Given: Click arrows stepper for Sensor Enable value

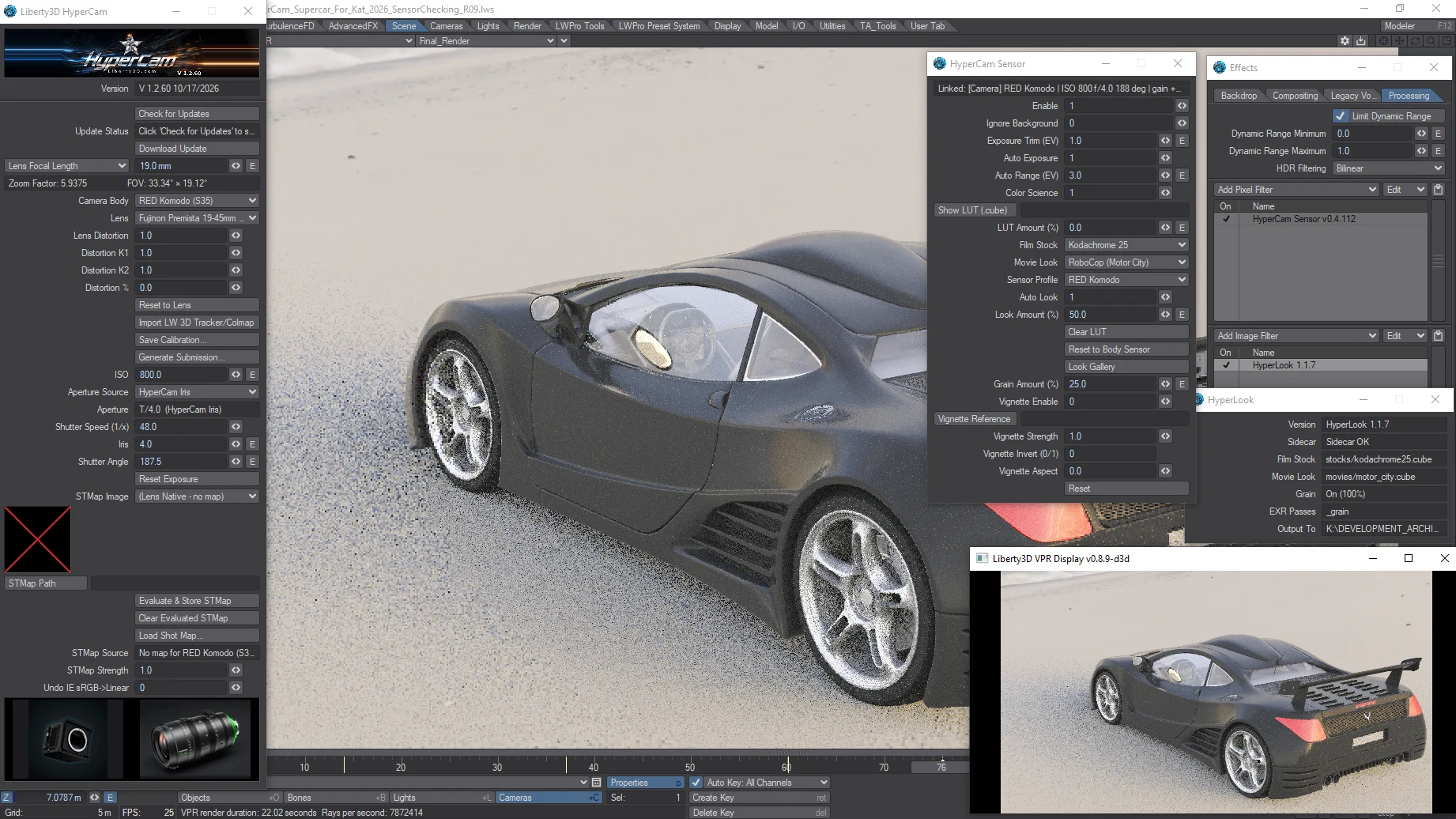Looking at the screenshot, I should click(1182, 106).
